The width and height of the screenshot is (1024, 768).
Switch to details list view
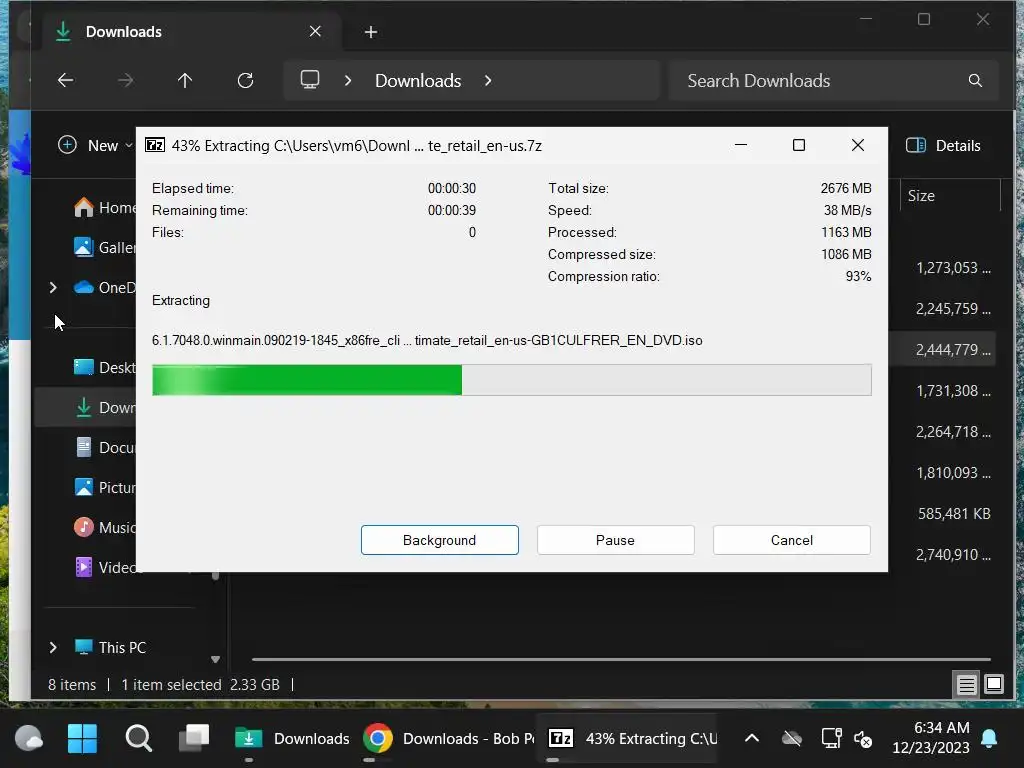[966, 684]
